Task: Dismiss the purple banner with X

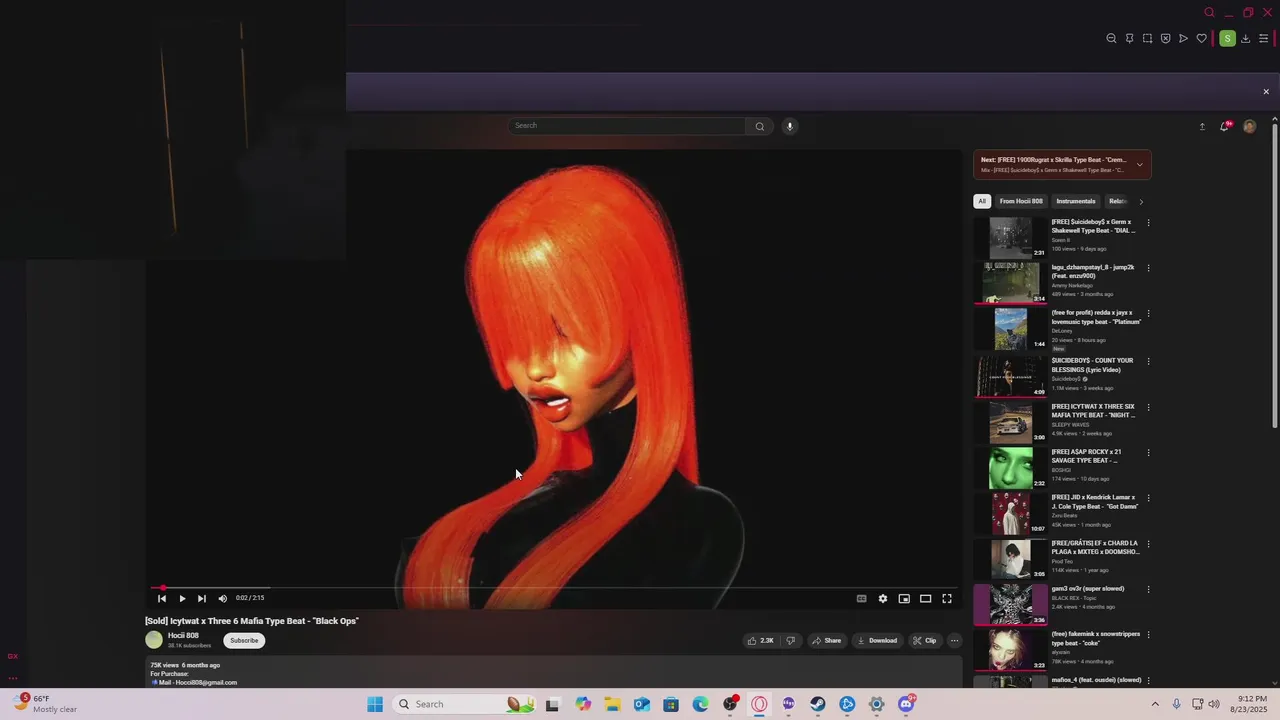Action: coord(1266,92)
